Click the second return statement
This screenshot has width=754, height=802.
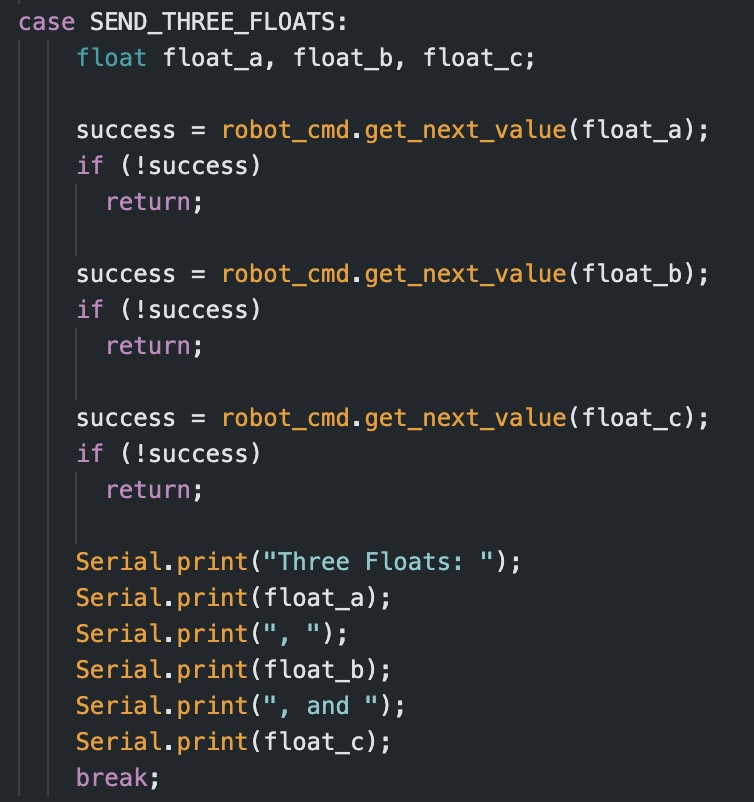154,347
